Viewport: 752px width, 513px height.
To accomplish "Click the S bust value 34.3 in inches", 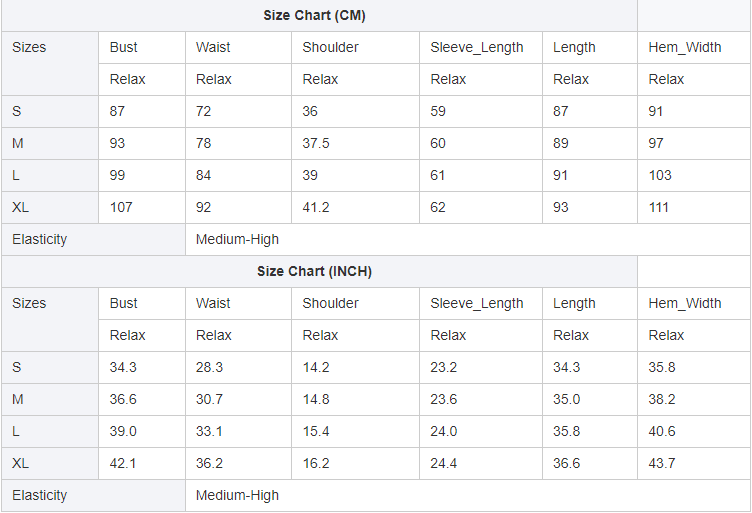I will 123,367.
